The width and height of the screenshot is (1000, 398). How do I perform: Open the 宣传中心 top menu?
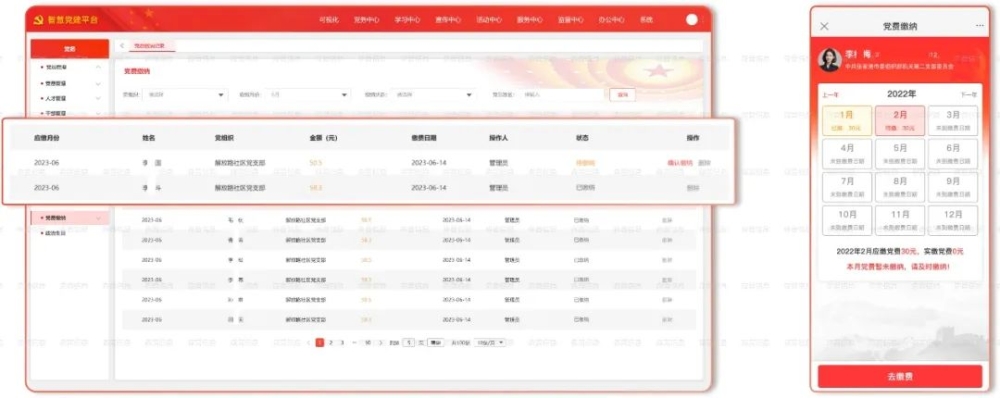[448, 20]
